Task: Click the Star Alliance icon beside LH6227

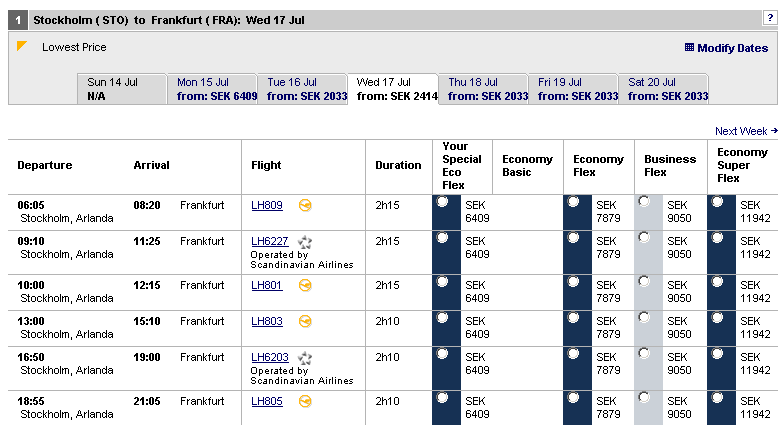Action: pyautogui.click(x=305, y=242)
